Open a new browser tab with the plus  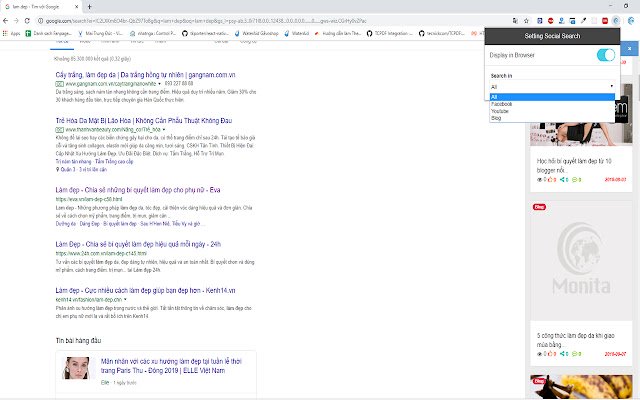tap(89, 7)
